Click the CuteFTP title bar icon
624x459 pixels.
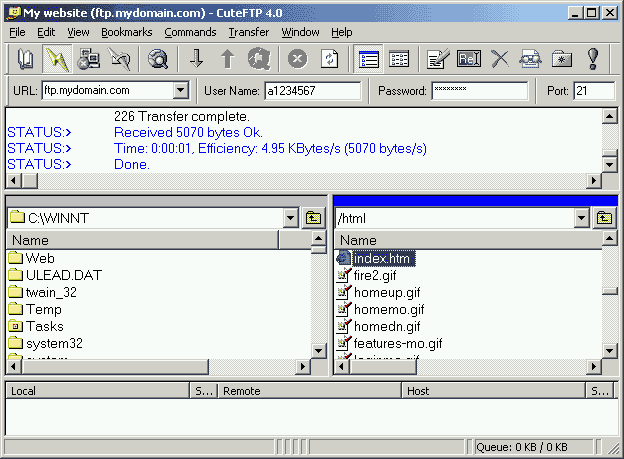[x=14, y=13]
